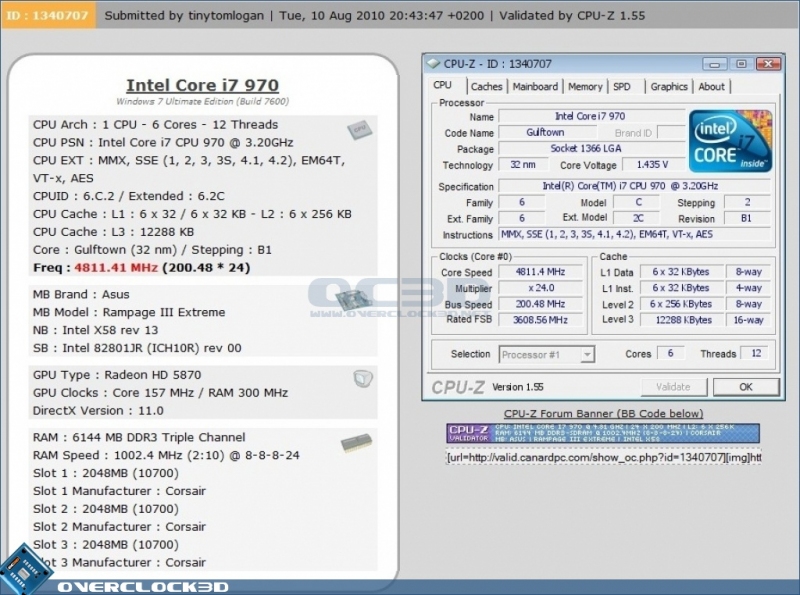Click the CPU-Z logo text at window bottom
Viewport: 800px width, 595px height.
click(459, 387)
